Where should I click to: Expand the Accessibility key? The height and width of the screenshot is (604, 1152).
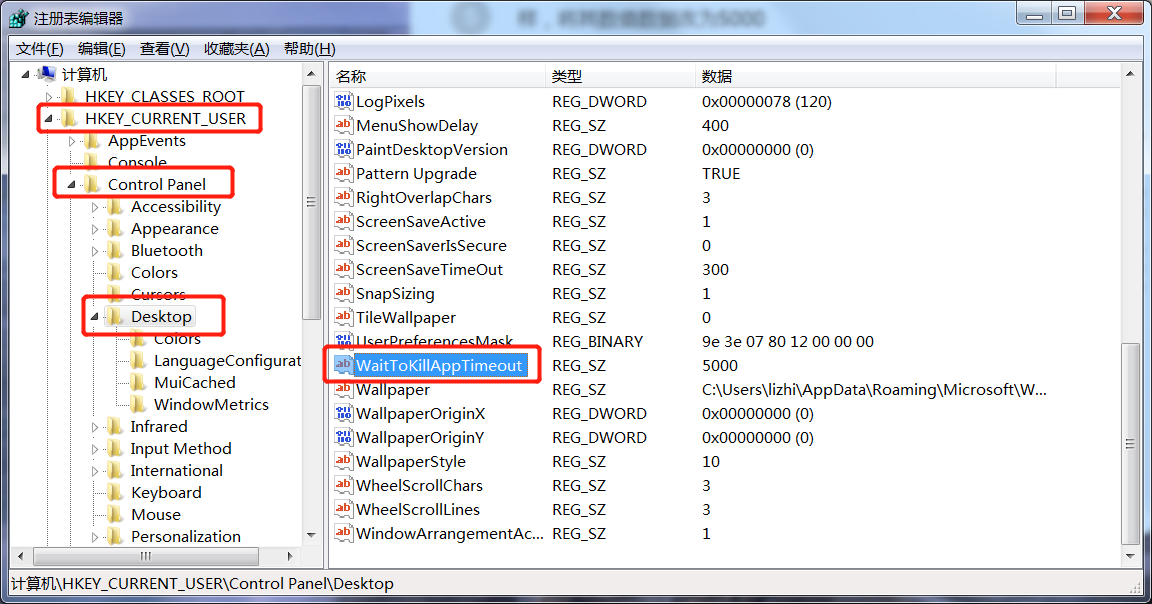94,207
